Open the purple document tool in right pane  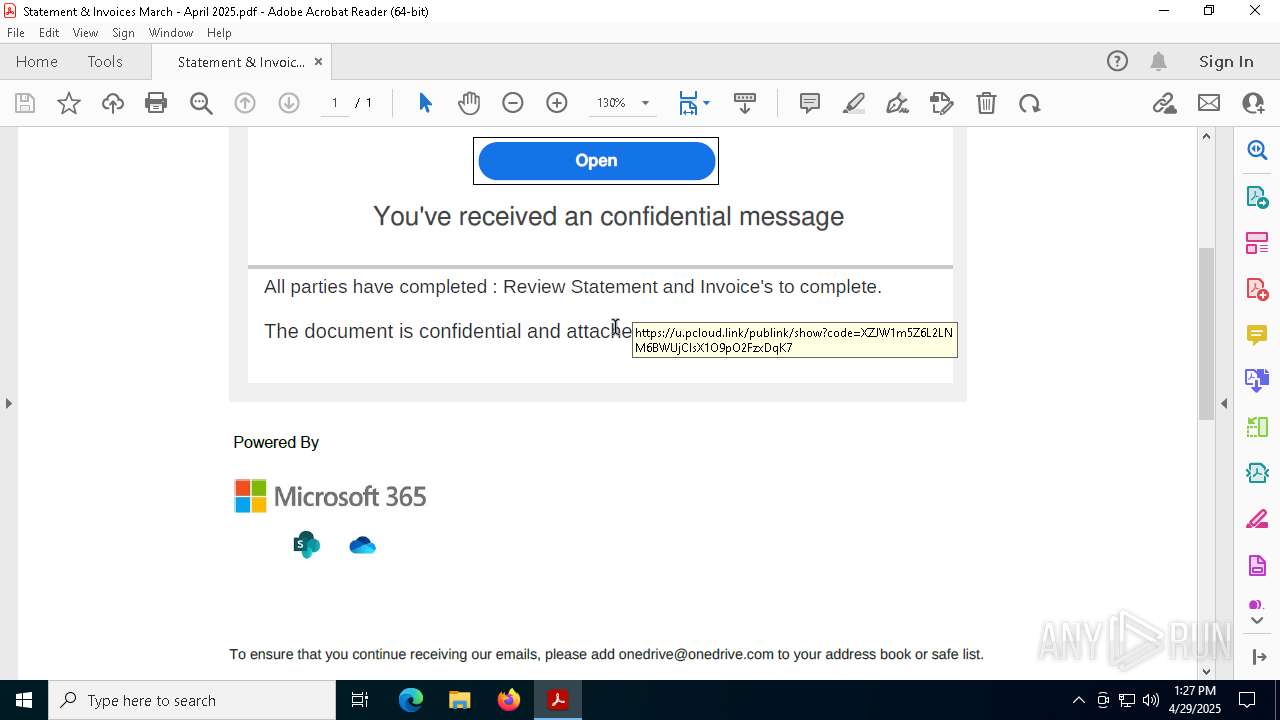point(1257,566)
